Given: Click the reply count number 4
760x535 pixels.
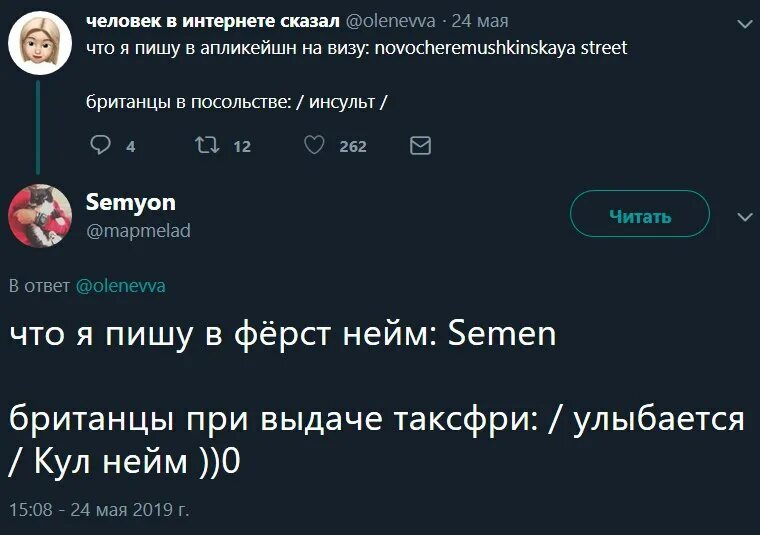Looking at the screenshot, I should pos(131,147).
